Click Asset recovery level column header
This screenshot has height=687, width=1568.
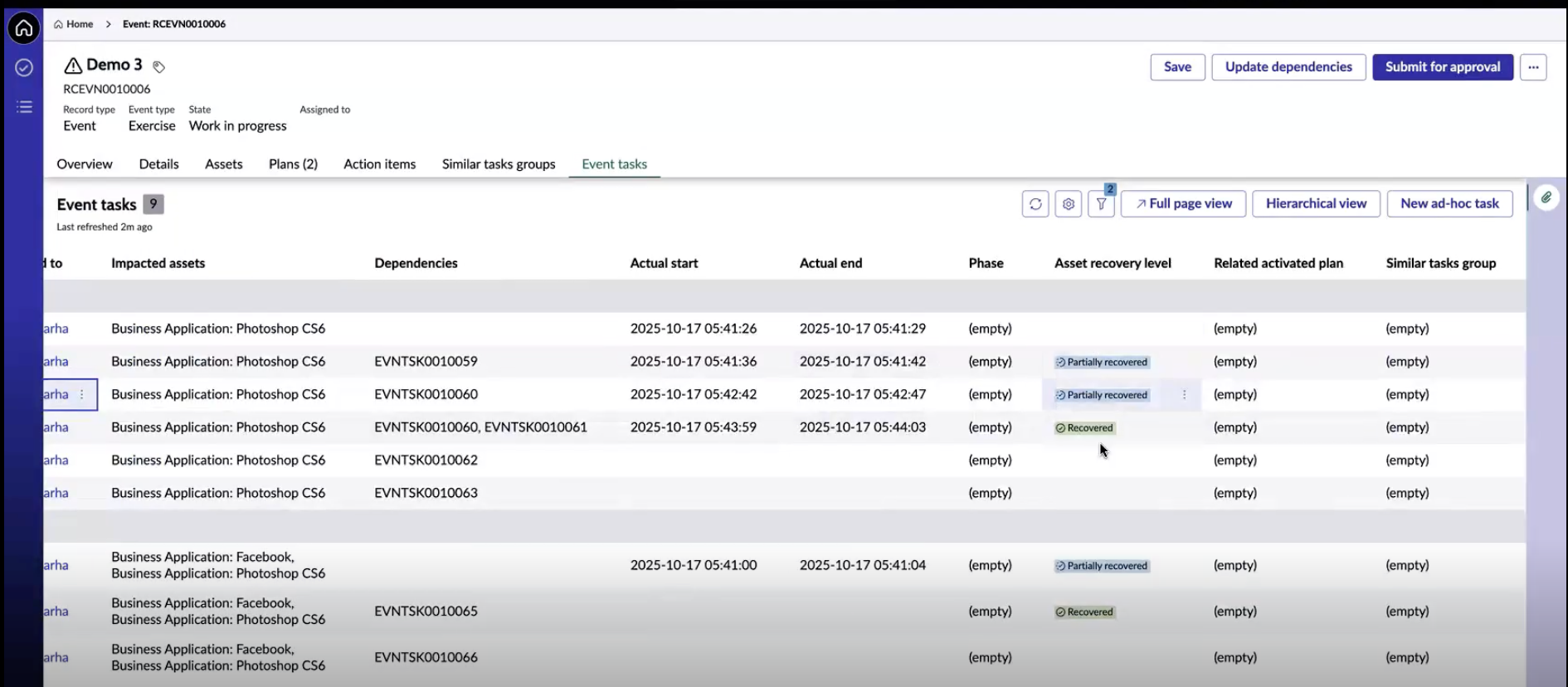pyautogui.click(x=1113, y=264)
